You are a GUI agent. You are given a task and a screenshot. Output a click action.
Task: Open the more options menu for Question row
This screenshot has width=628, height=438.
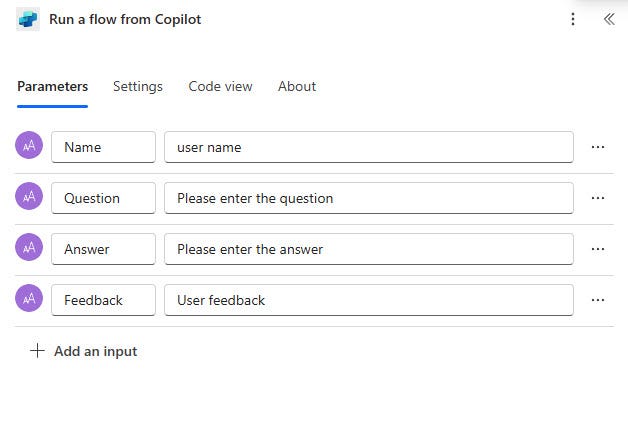click(x=598, y=198)
